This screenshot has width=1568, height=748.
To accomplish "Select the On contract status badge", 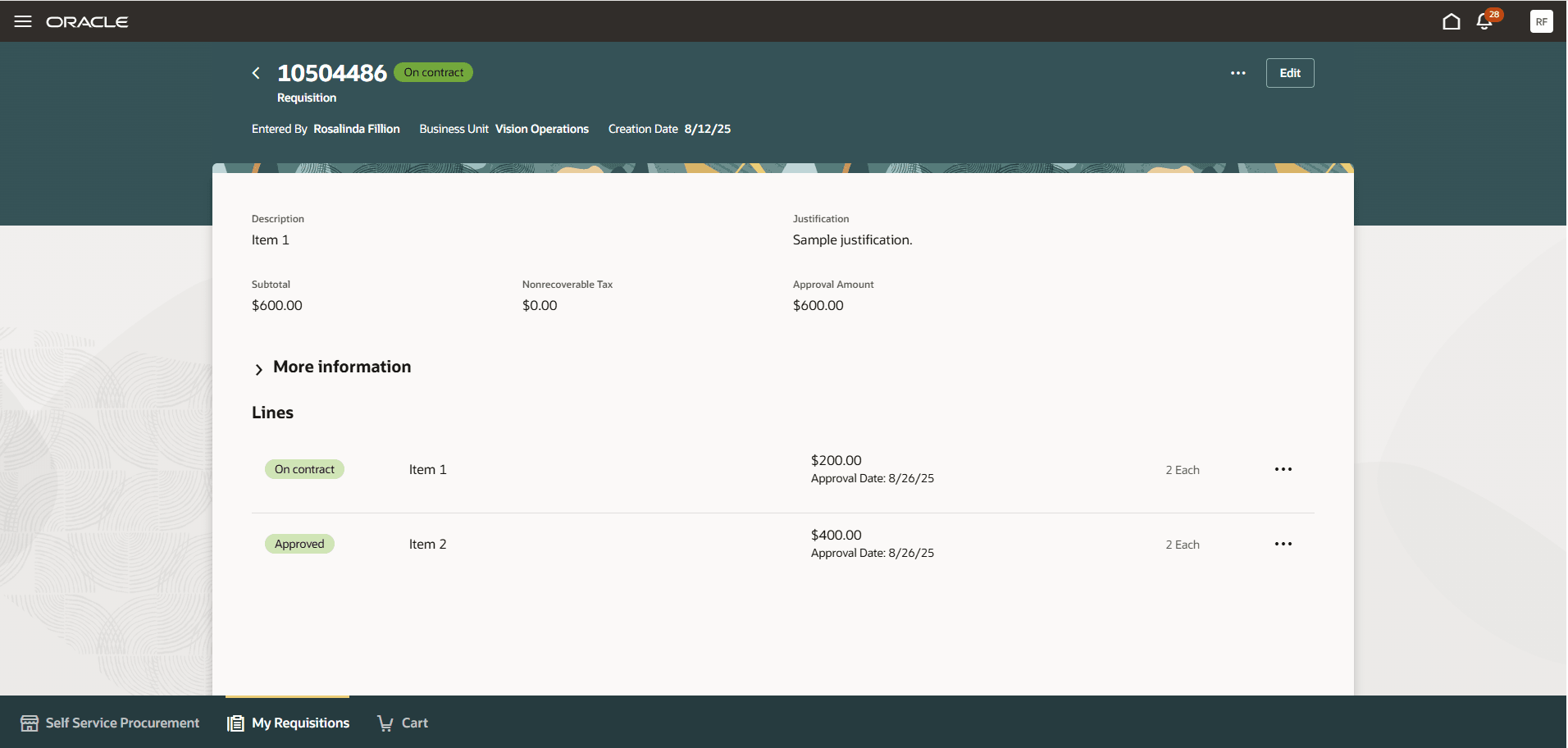I will click(304, 468).
